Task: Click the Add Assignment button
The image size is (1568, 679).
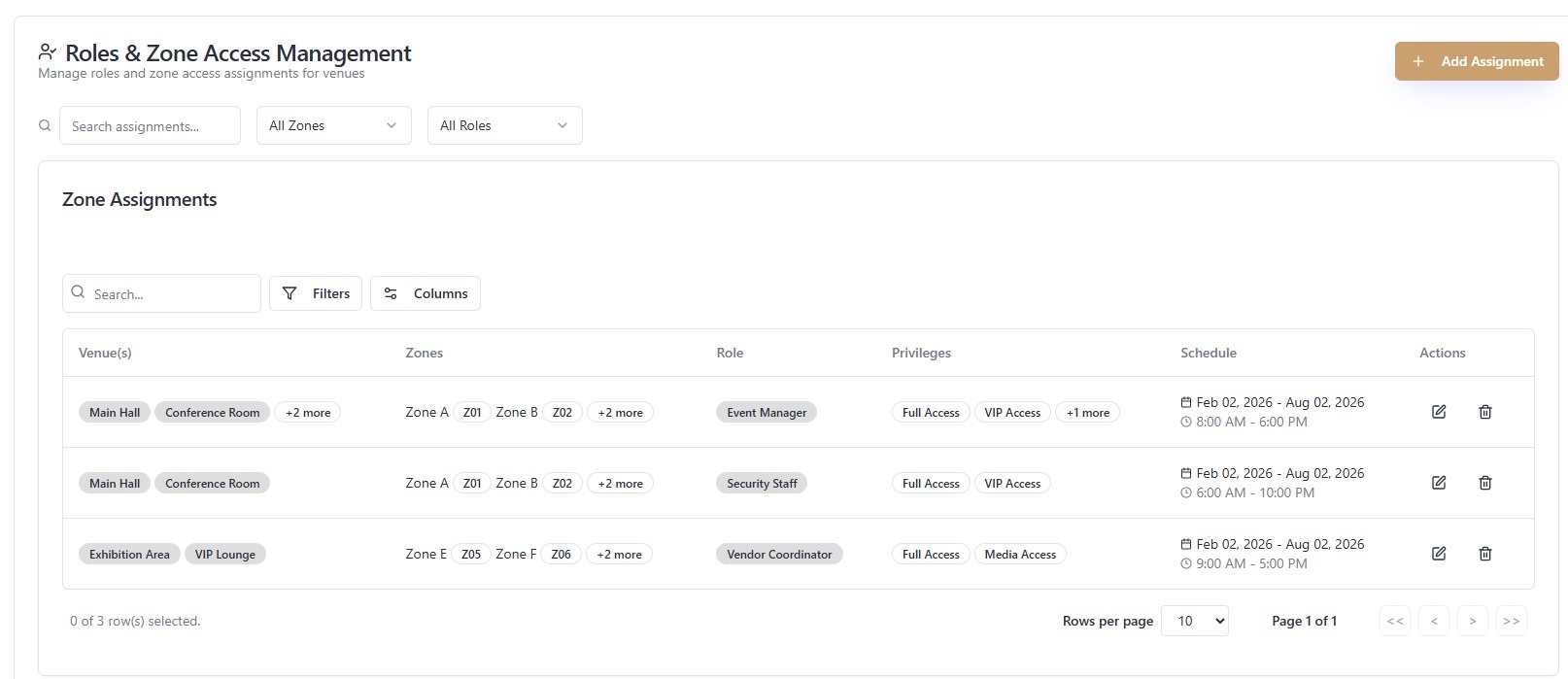Action: (x=1477, y=61)
